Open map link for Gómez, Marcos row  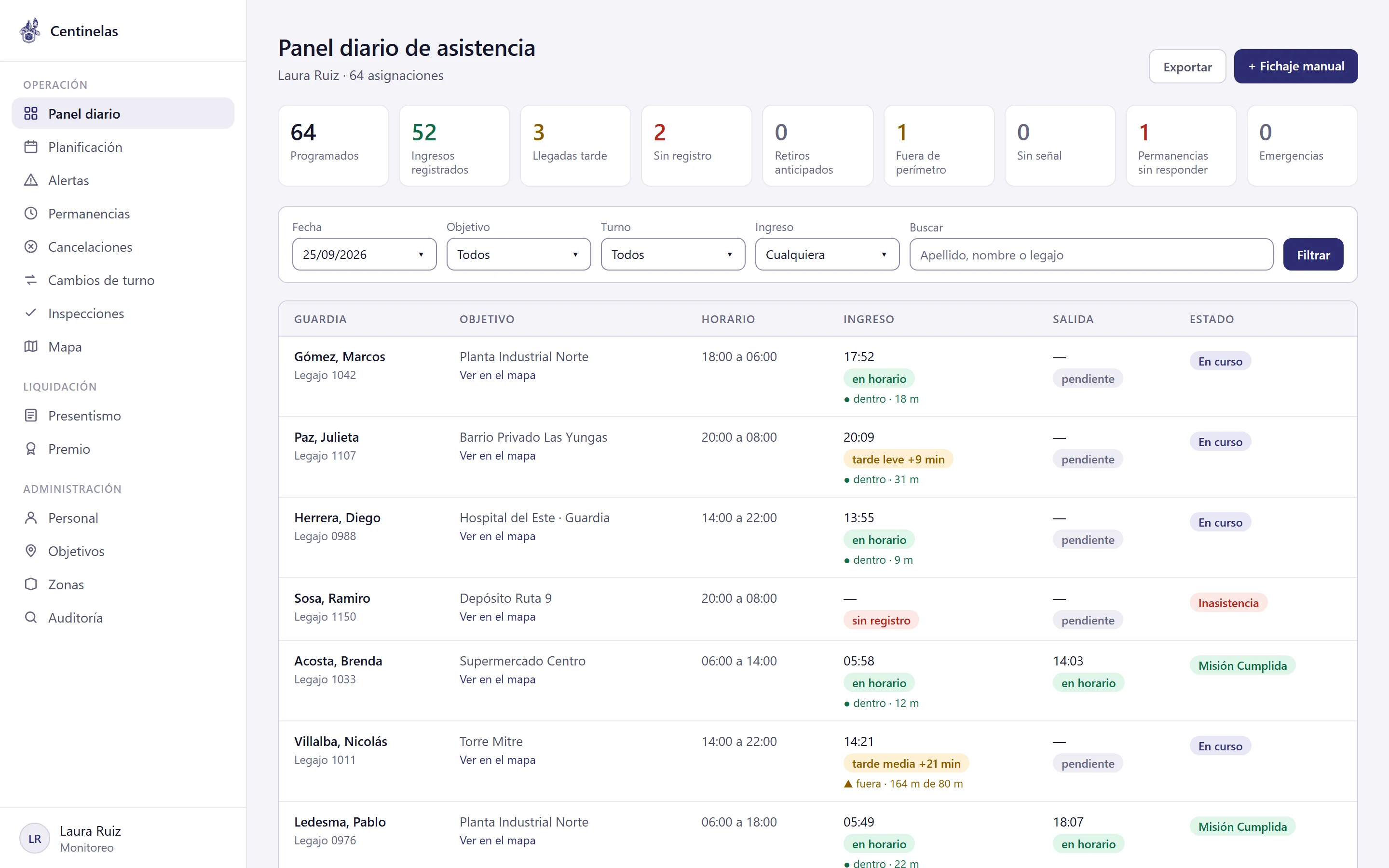coord(497,375)
